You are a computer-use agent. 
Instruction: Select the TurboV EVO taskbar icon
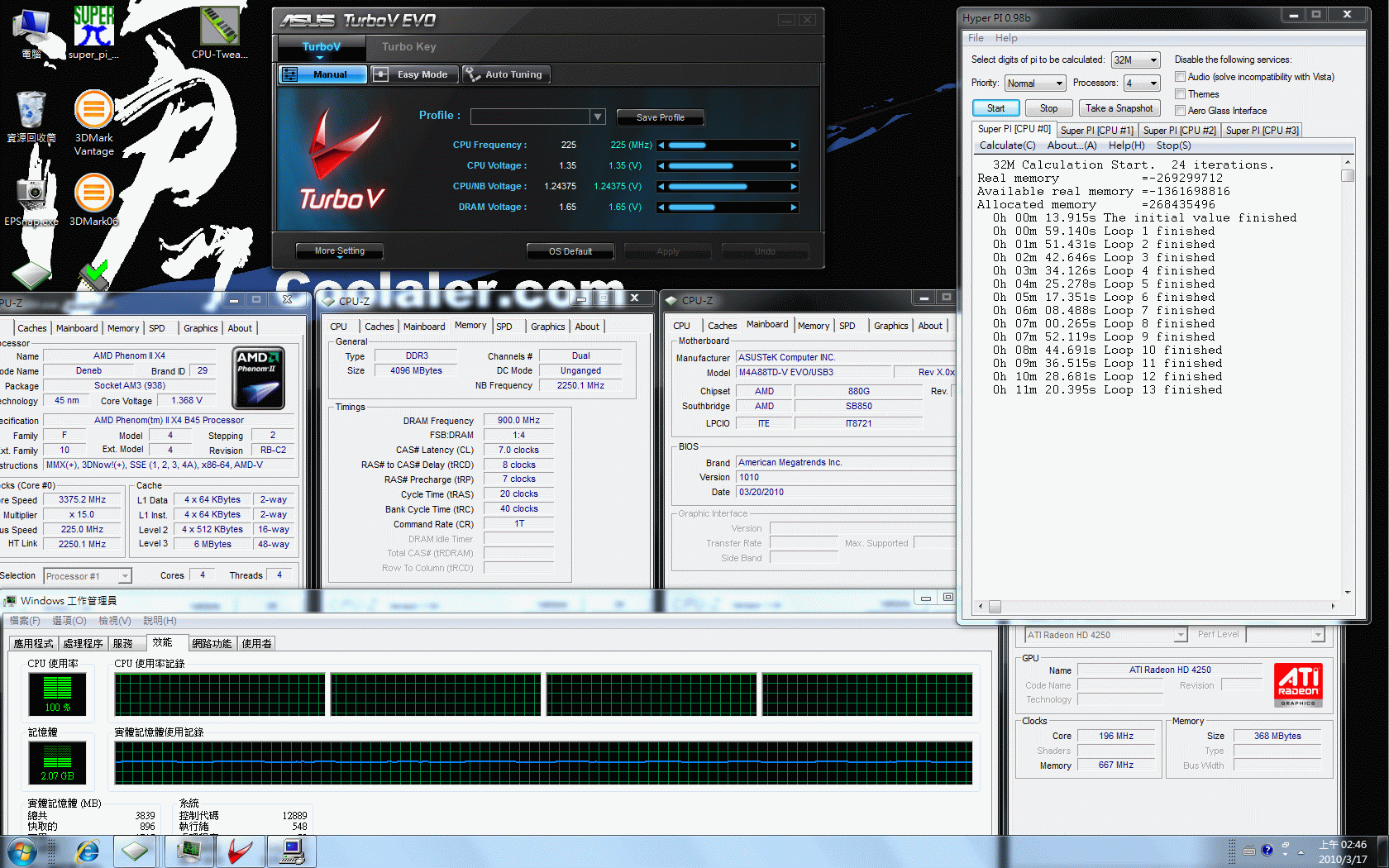coord(241,851)
